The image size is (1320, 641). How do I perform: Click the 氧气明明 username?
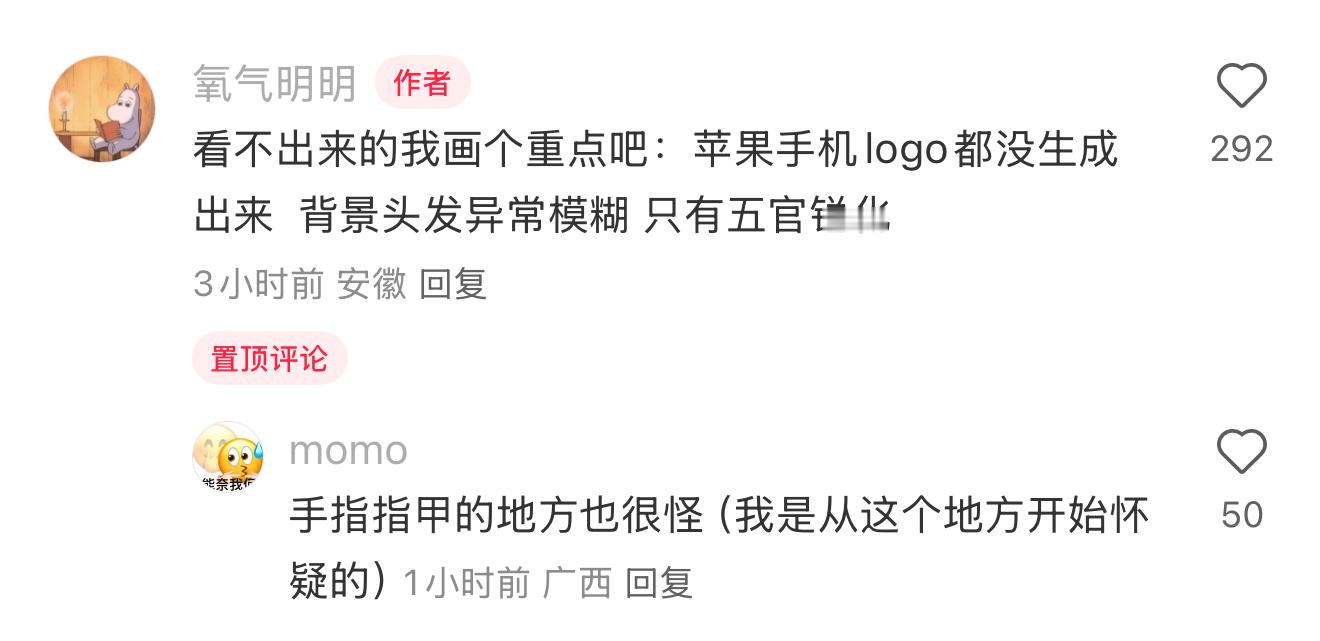pyautogui.click(x=275, y=84)
